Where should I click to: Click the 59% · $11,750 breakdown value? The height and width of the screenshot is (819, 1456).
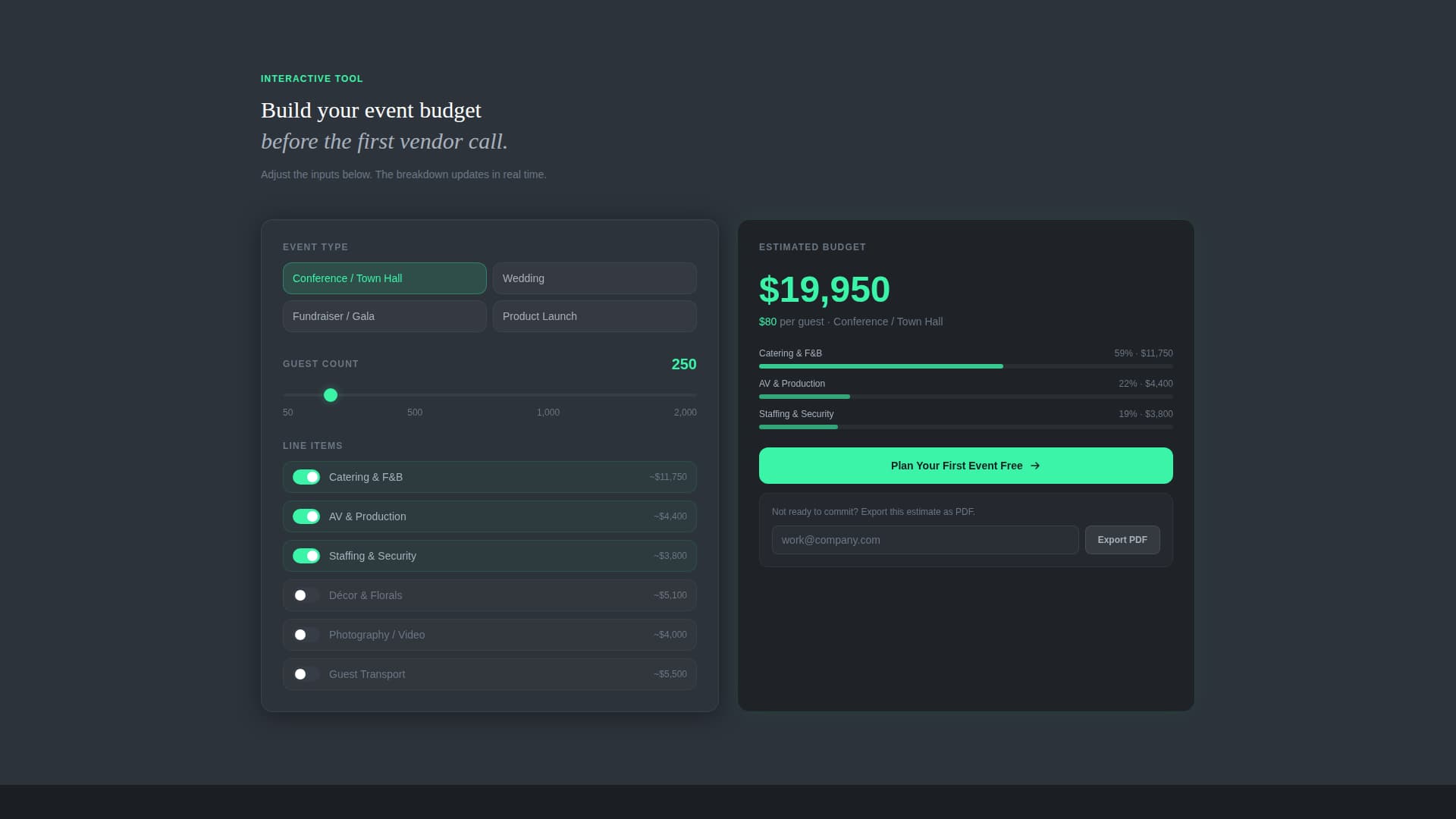[x=1144, y=353]
